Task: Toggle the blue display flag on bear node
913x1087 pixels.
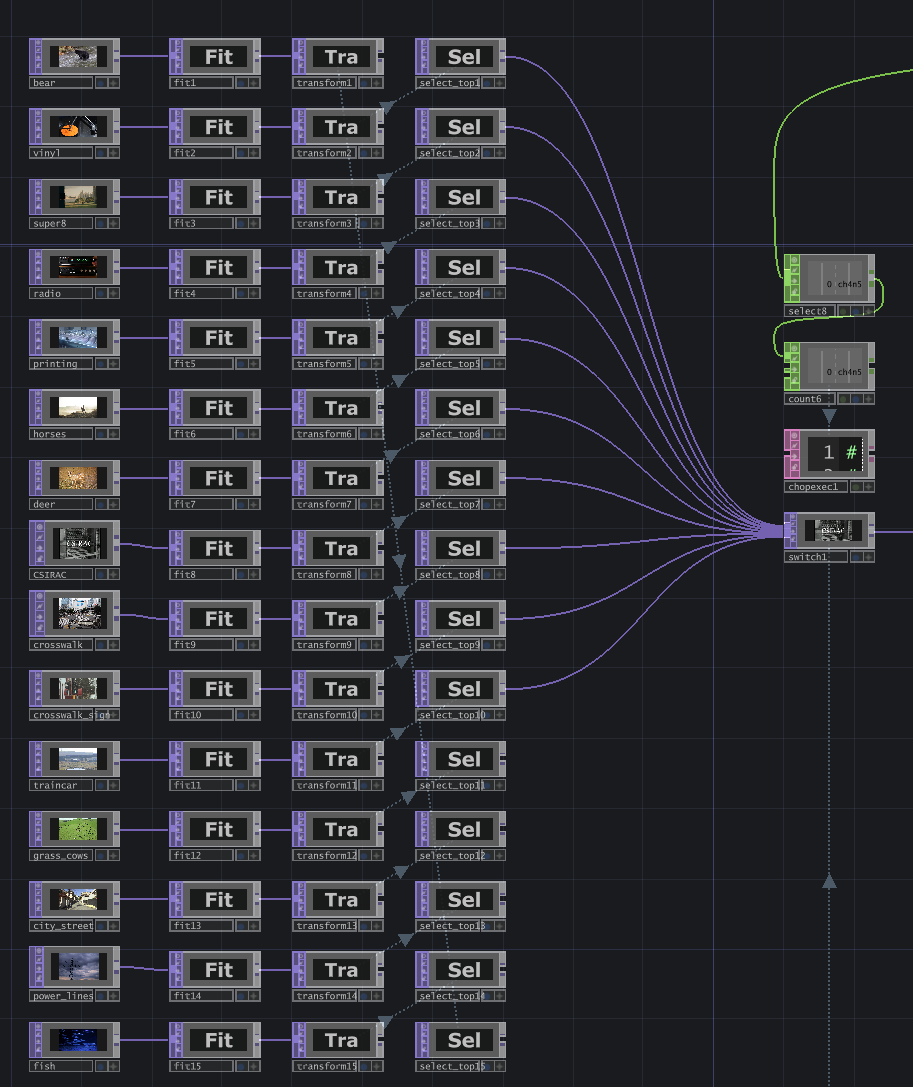Action: (101, 84)
